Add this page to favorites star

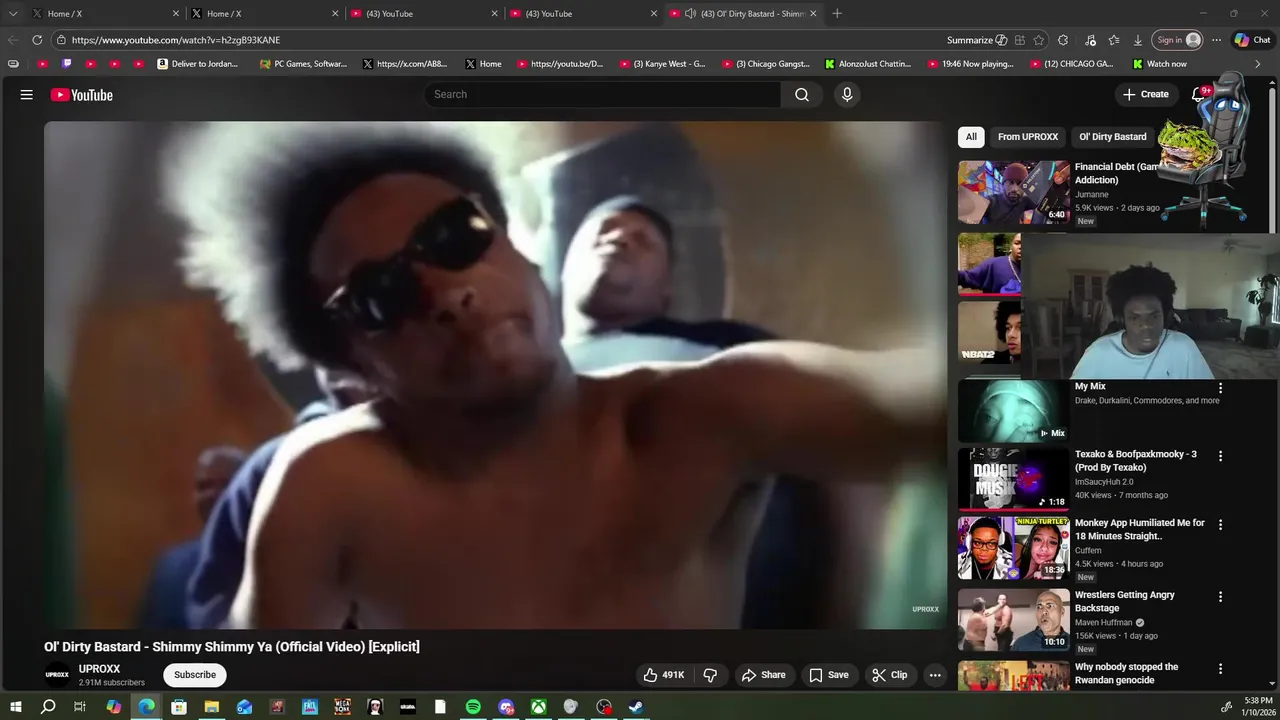pyautogui.click(x=1039, y=40)
